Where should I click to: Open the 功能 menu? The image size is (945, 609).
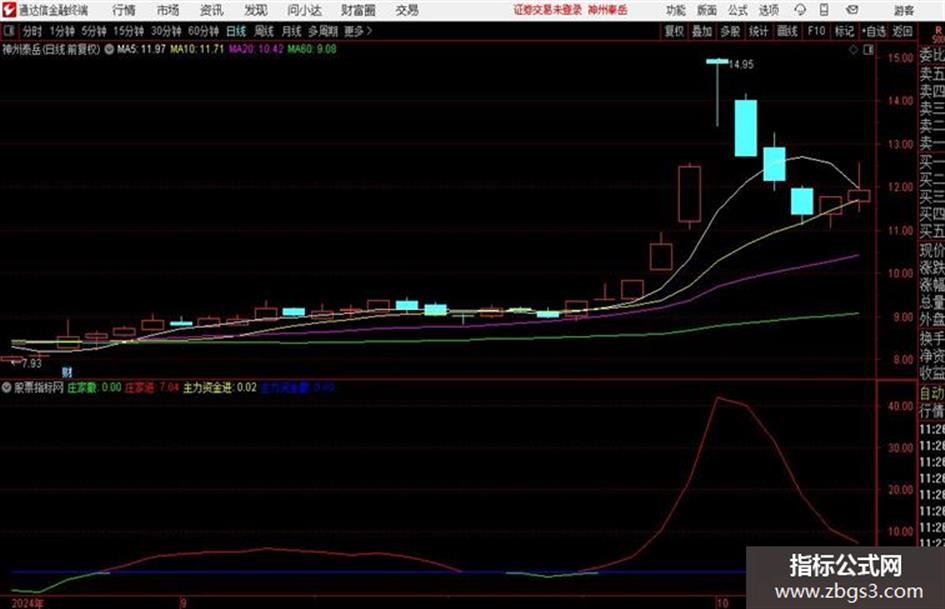click(676, 10)
